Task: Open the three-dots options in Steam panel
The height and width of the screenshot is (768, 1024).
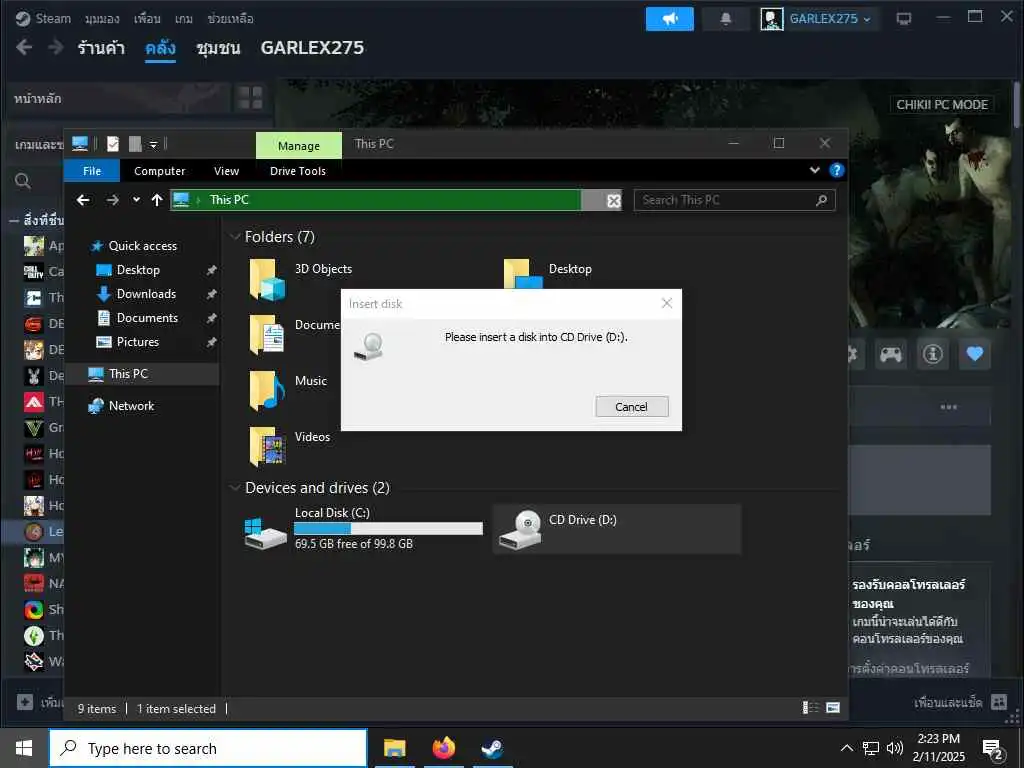Action: pos(948,407)
